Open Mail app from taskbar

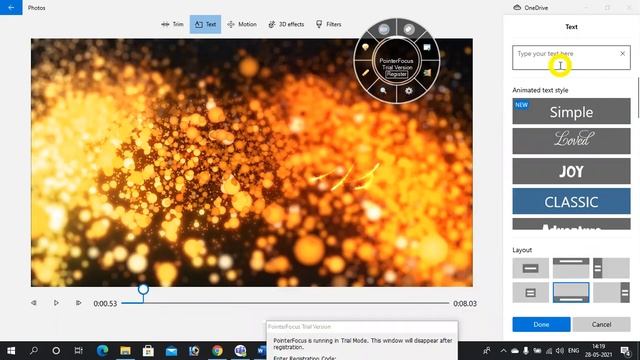(x=171, y=351)
